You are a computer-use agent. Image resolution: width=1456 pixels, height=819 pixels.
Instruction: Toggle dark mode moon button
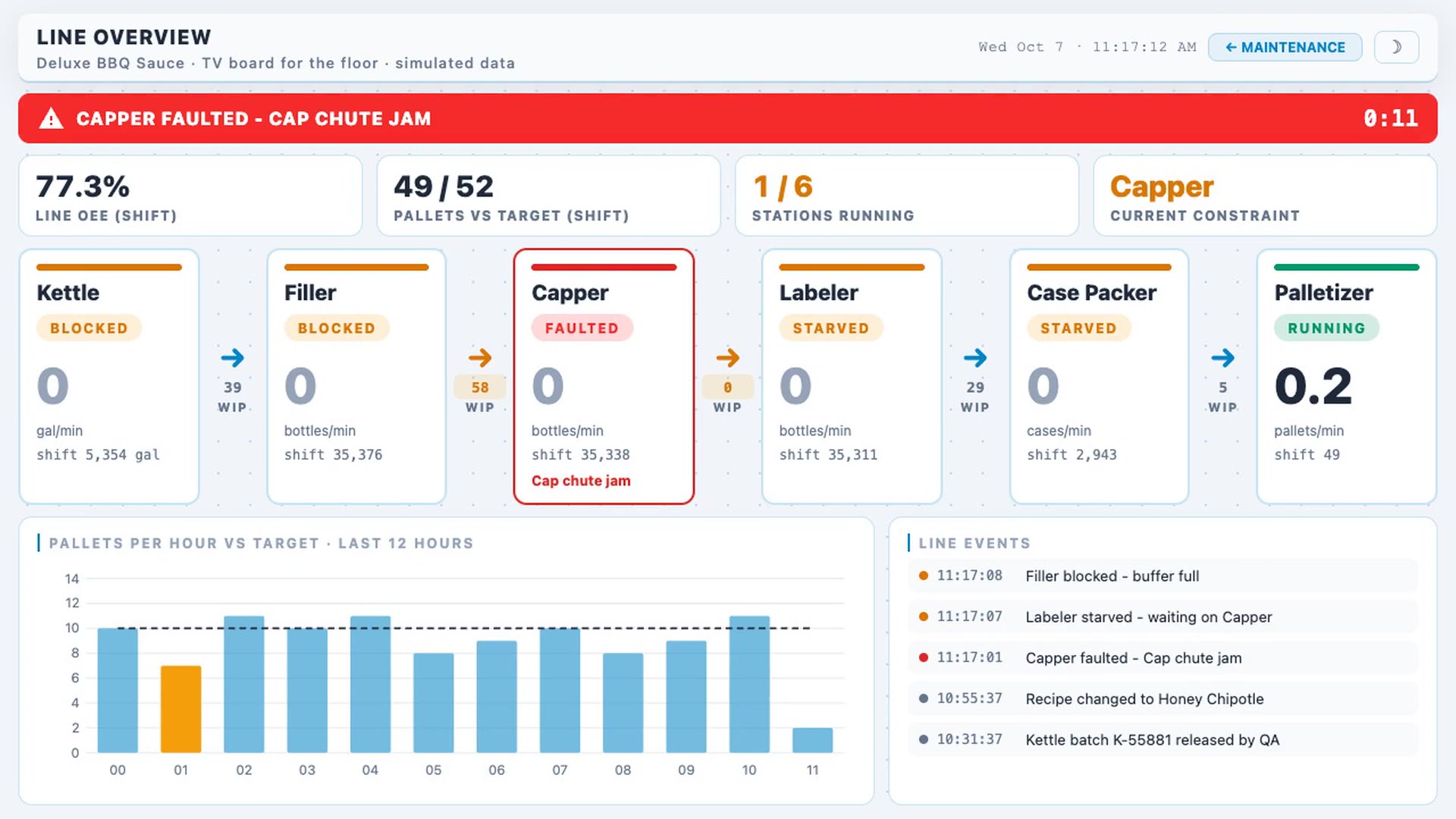tap(1396, 47)
